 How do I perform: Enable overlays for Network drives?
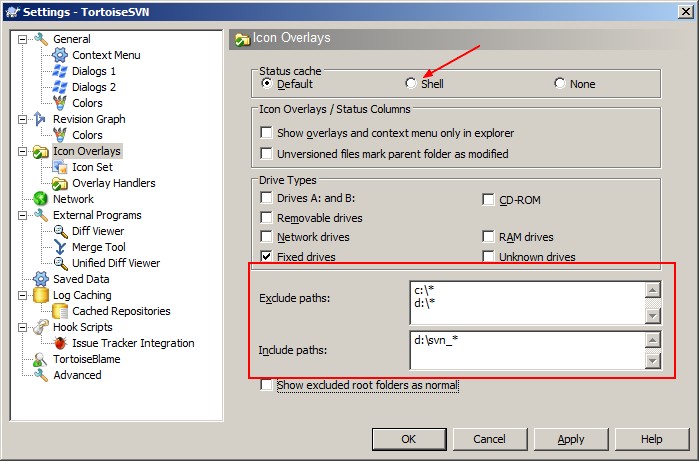click(267, 237)
